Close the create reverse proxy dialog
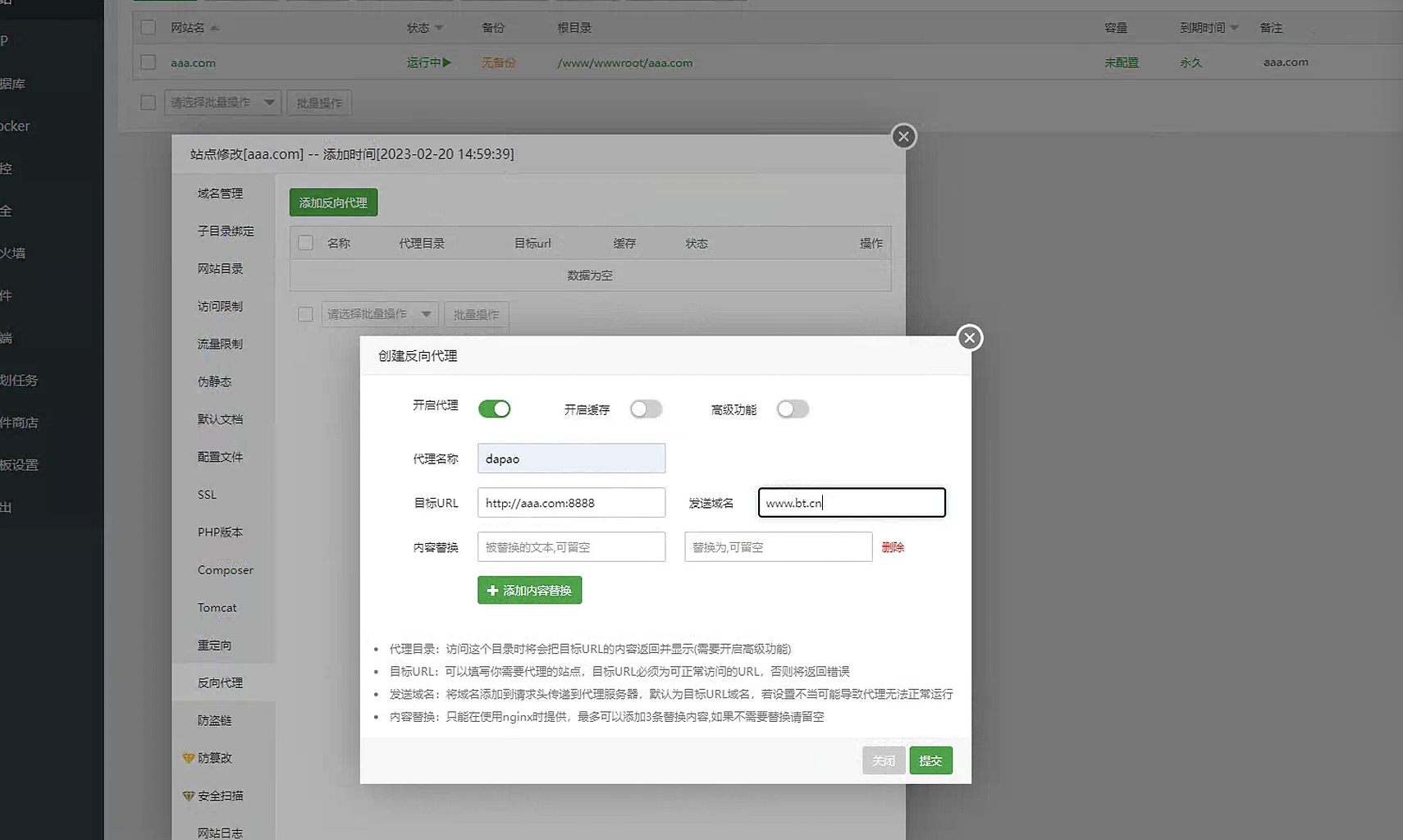 point(969,338)
